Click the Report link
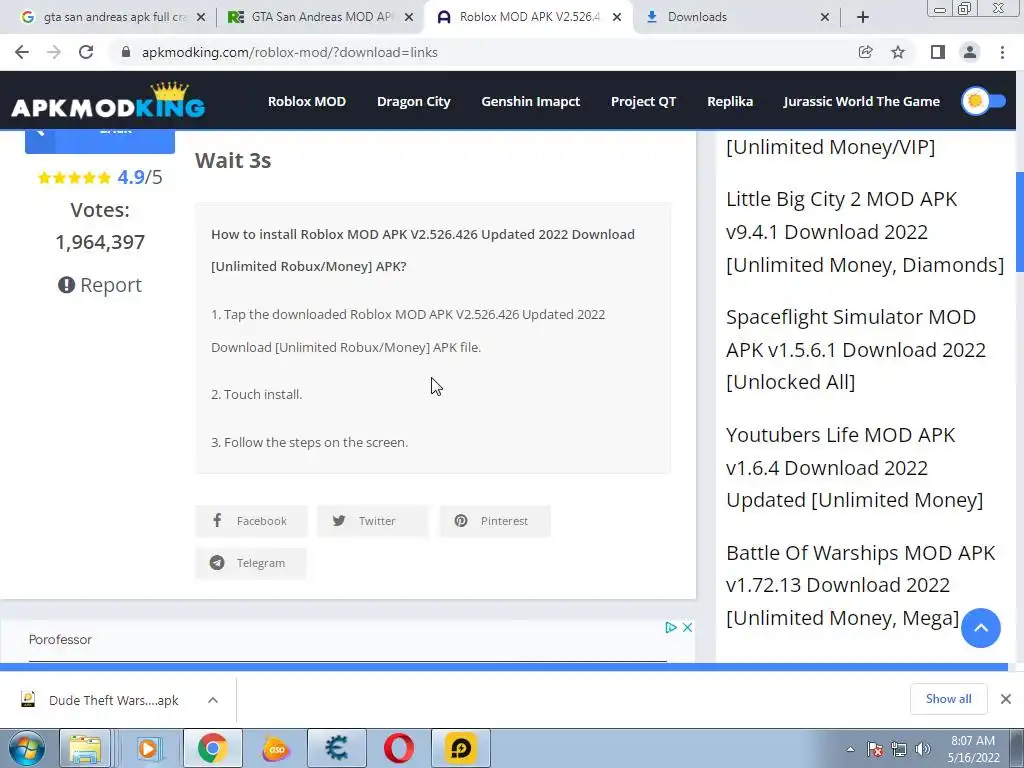The height and width of the screenshot is (768, 1024). click(100, 285)
